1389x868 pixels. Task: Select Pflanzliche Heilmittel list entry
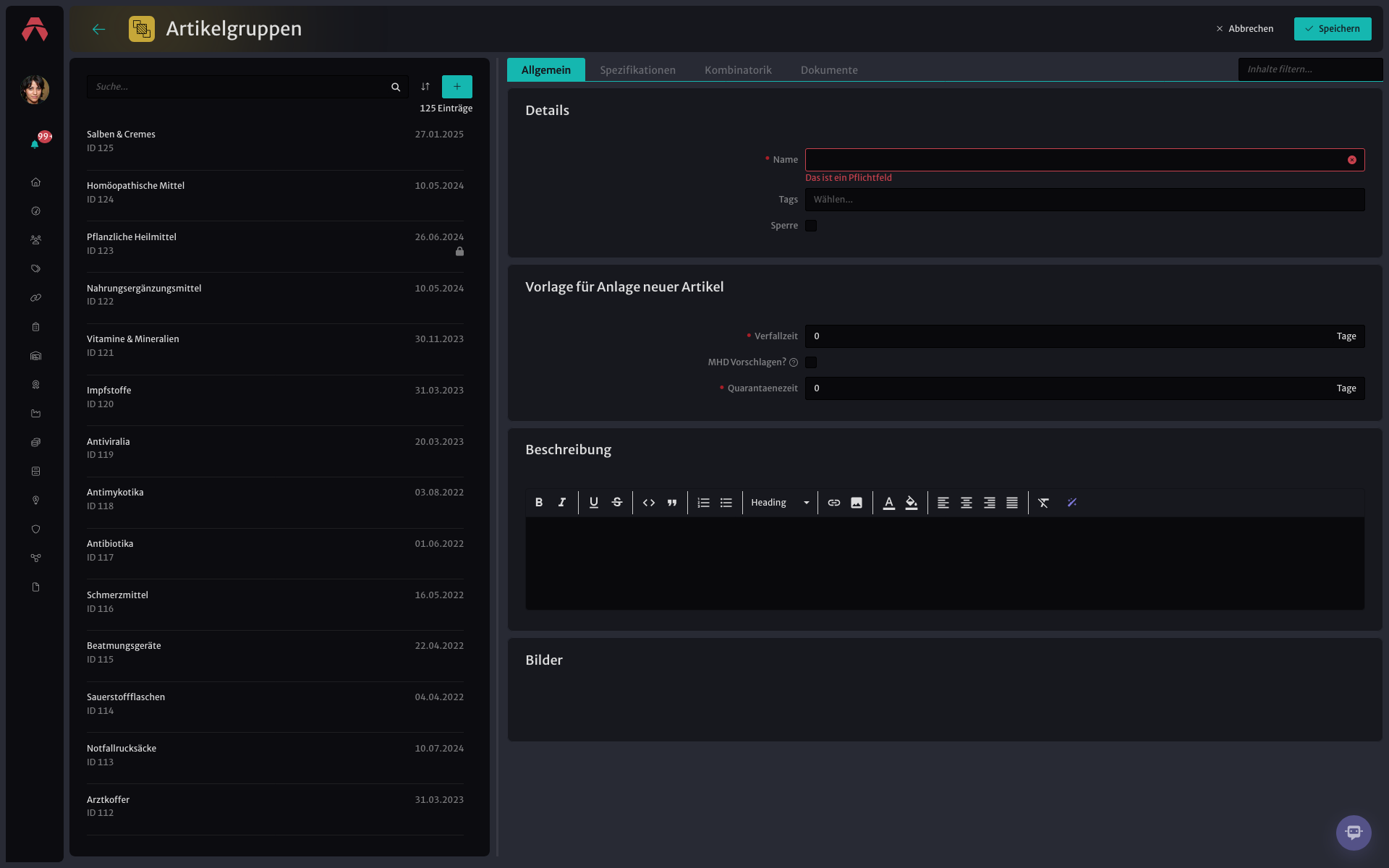[x=275, y=244]
